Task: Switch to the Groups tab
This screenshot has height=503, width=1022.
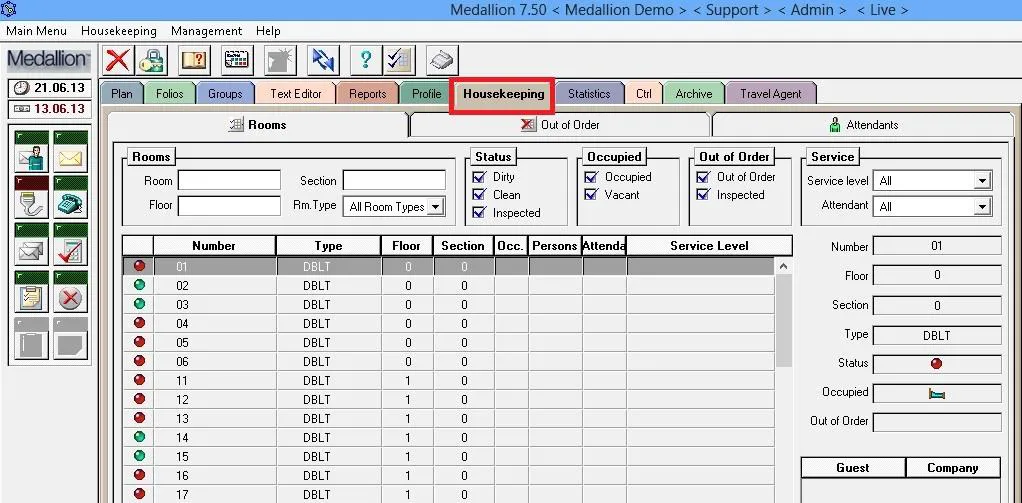Action: coord(225,94)
